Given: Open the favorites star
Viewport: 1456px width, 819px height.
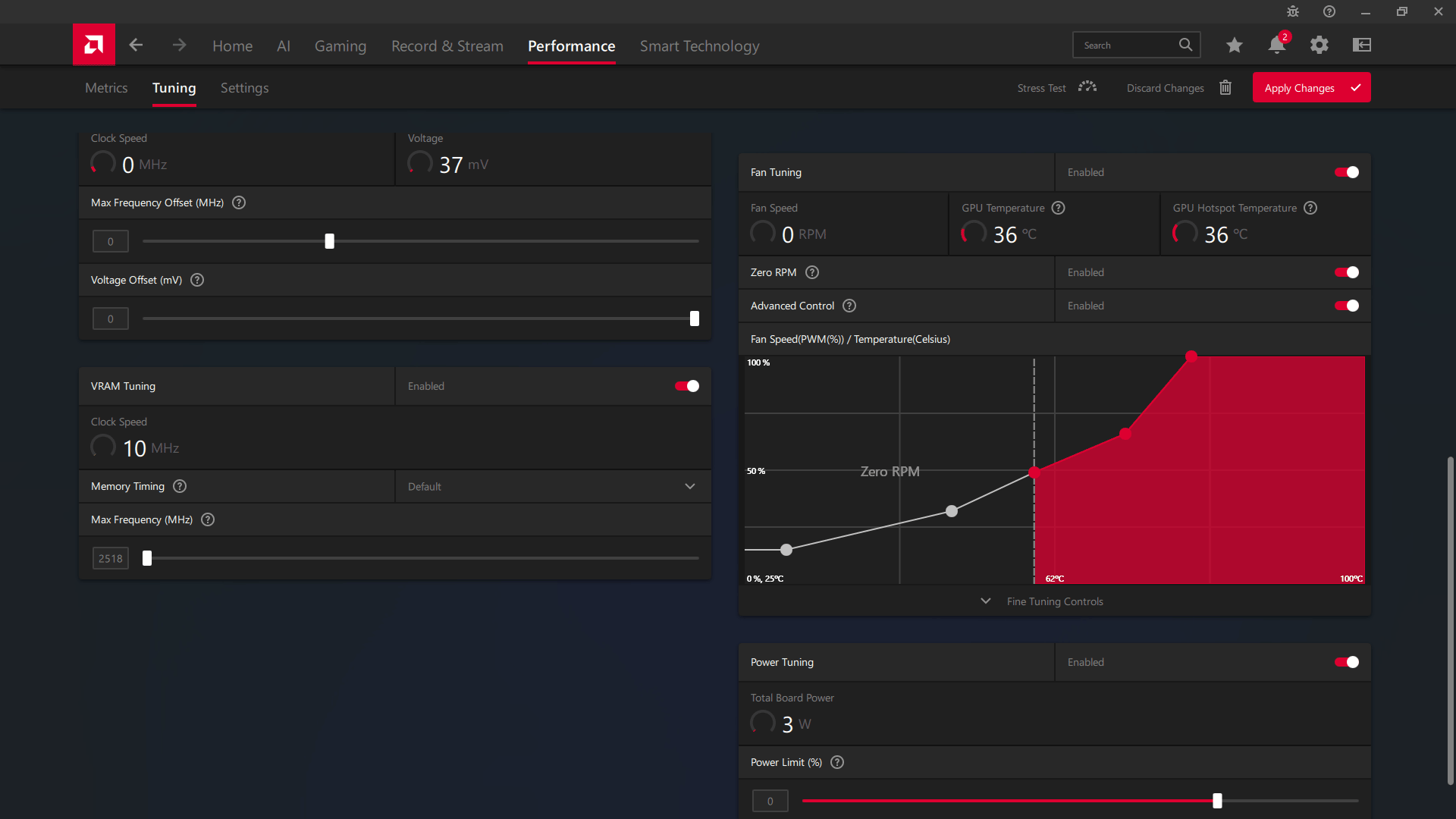Looking at the screenshot, I should click(x=1234, y=45).
